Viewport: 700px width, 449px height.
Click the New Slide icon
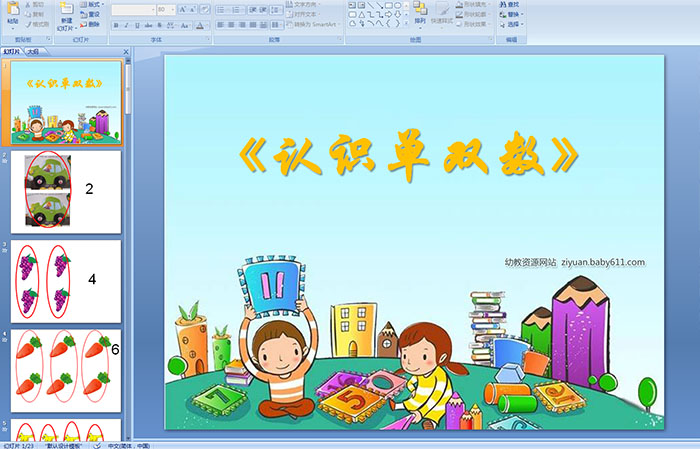coord(67,8)
